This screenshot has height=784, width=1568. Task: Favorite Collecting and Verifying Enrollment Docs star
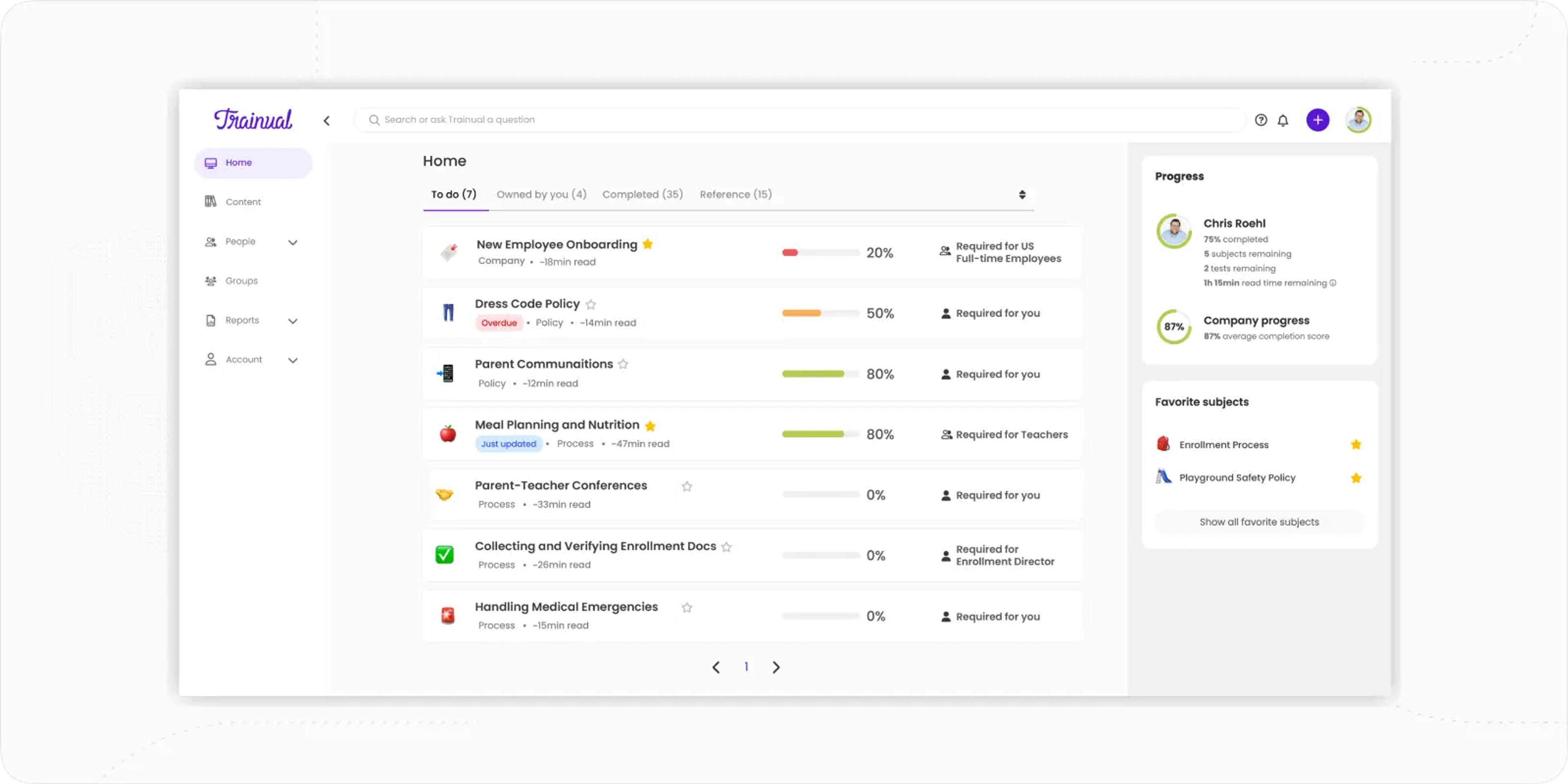pos(726,547)
